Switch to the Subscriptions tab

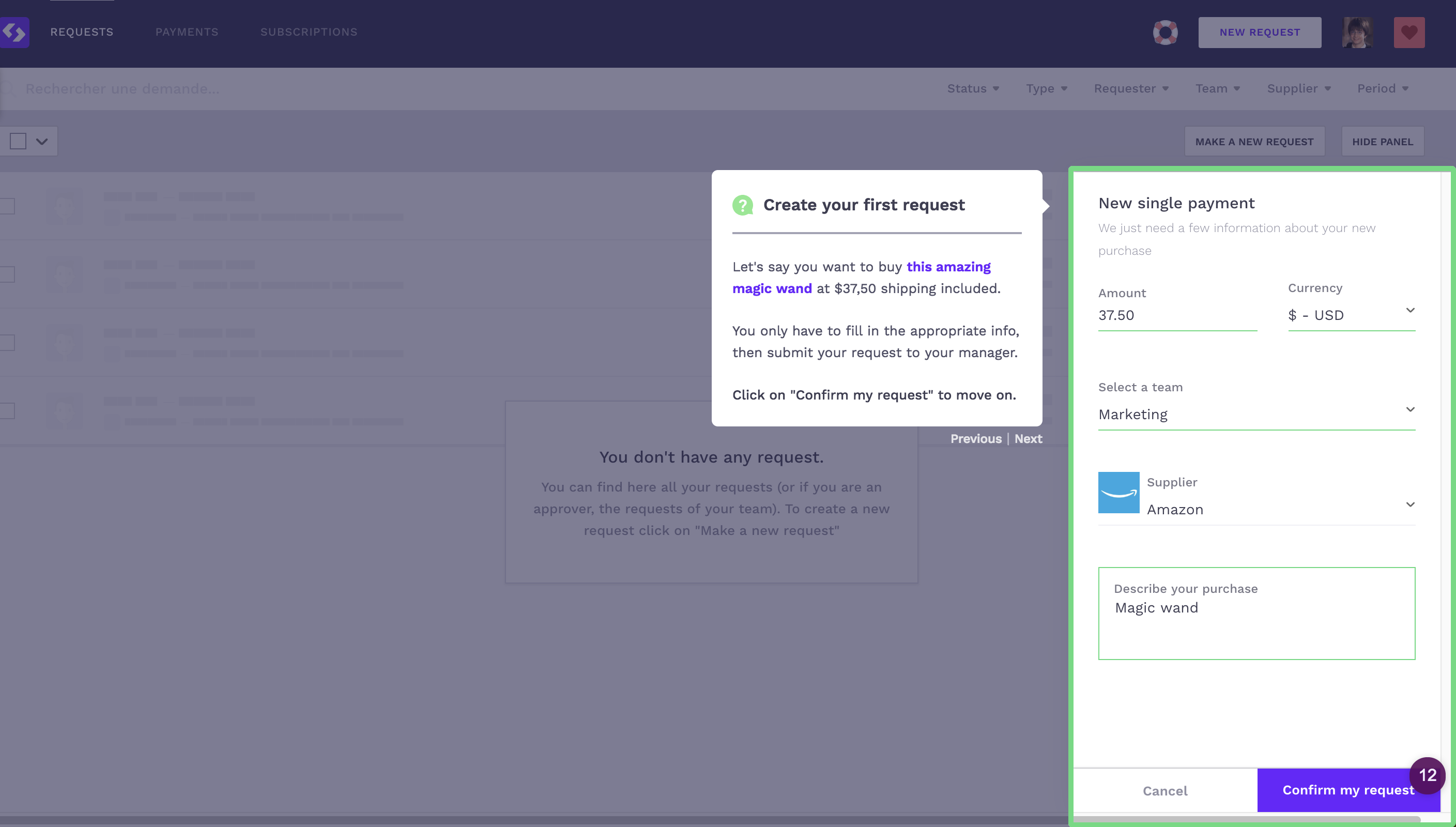(309, 33)
